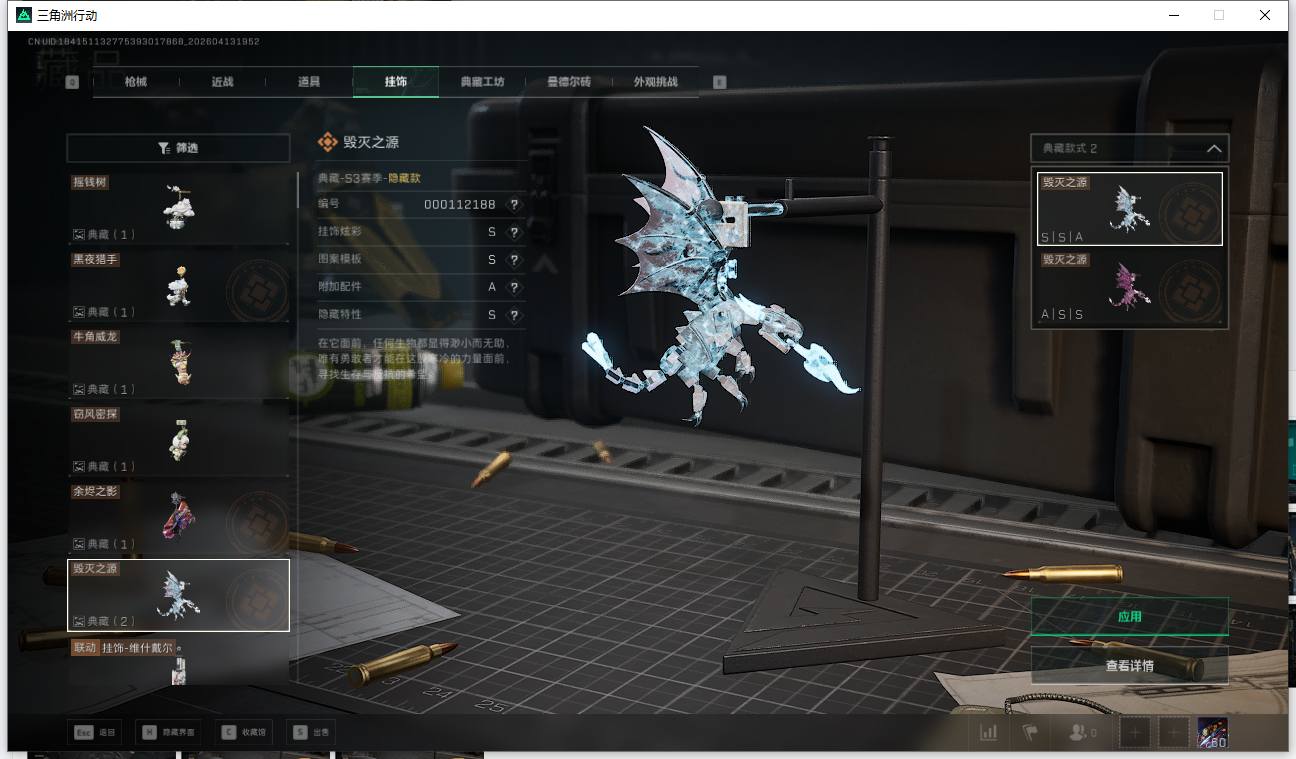
Task: Click the player avatar in bottom-right corner
Action: tap(1212, 733)
